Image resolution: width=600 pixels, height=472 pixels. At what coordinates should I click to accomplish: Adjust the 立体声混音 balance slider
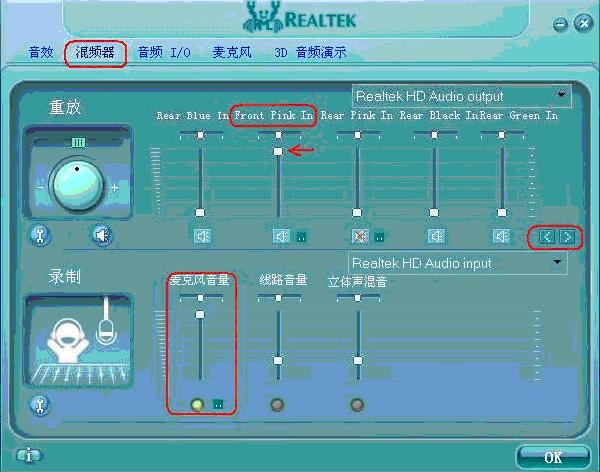[x=357, y=297]
